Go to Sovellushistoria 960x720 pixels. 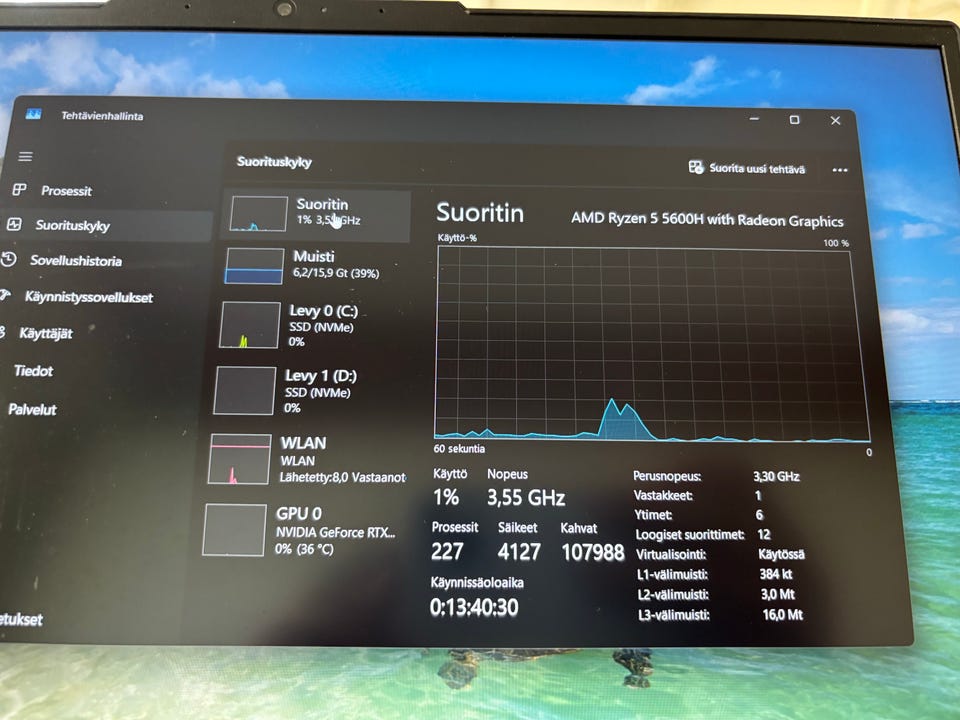tap(76, 261)
